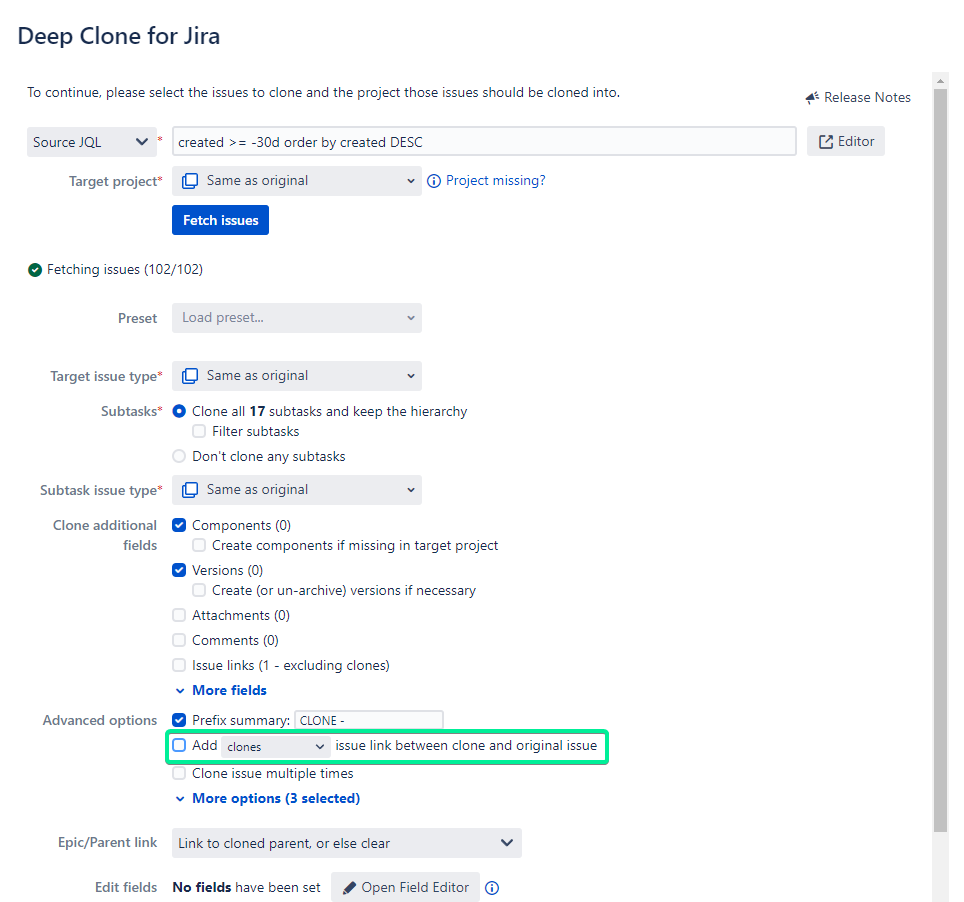Click the copy icon in the Subtask issue type dropdown
Image resolution: width=964 pixels, height=902 pixels.
click(190, 490)
